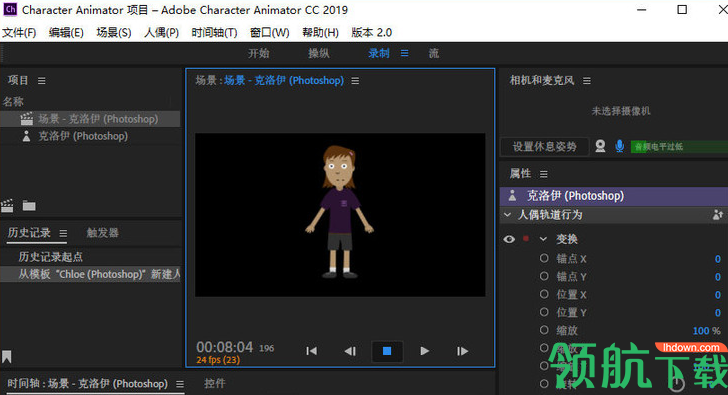Open the 人偶(P) menu

(x=161, y=32)
